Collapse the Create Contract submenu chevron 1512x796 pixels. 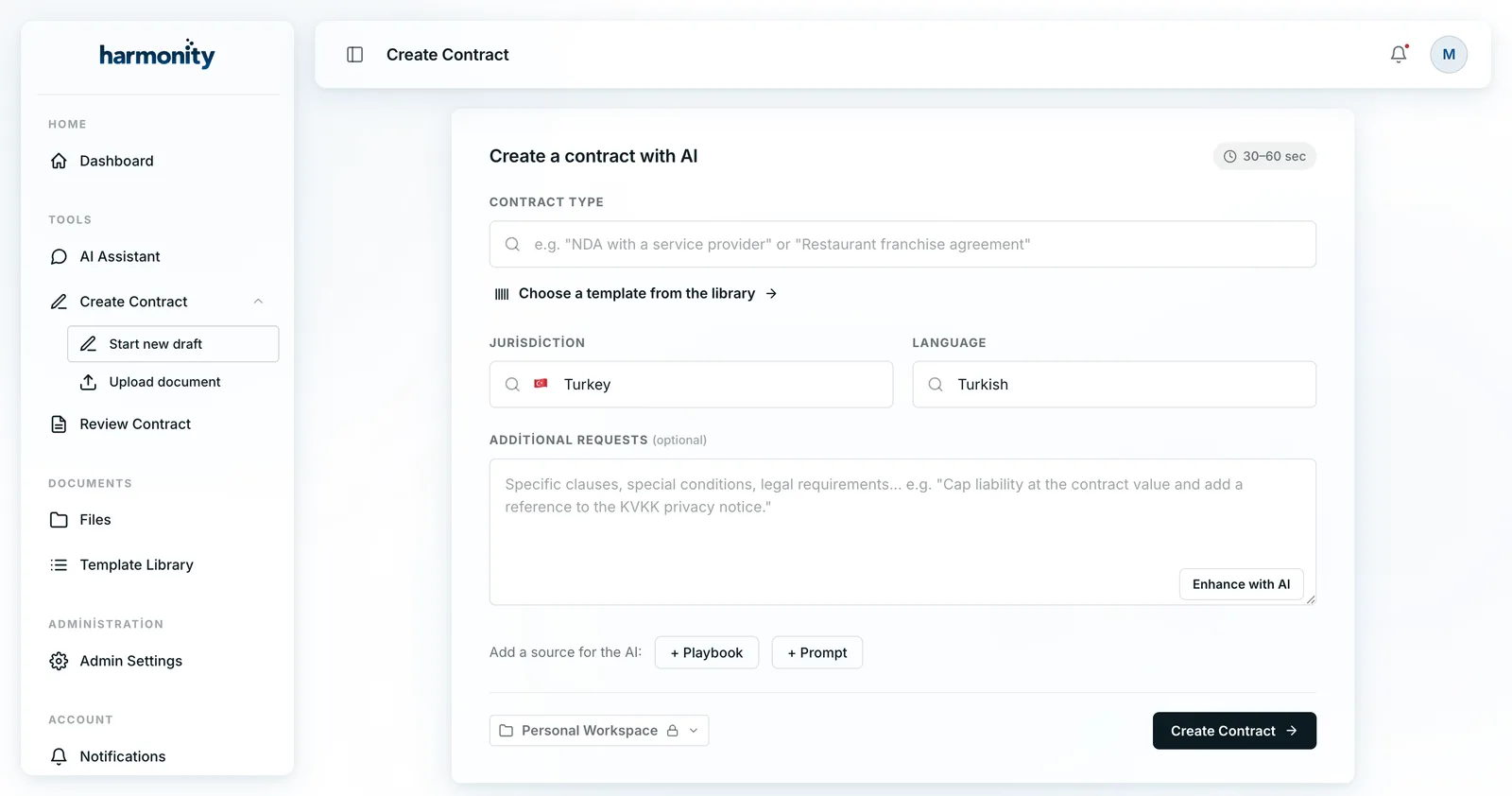point(258,302)
